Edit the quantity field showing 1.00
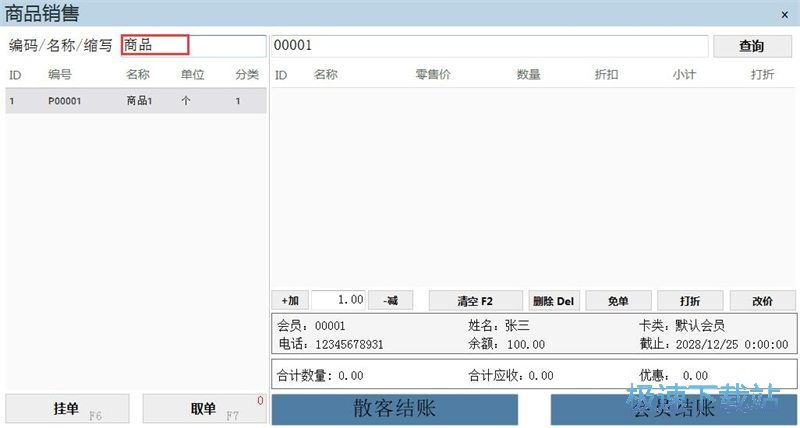This screenshot has height=428, width=800. (338, 300)
